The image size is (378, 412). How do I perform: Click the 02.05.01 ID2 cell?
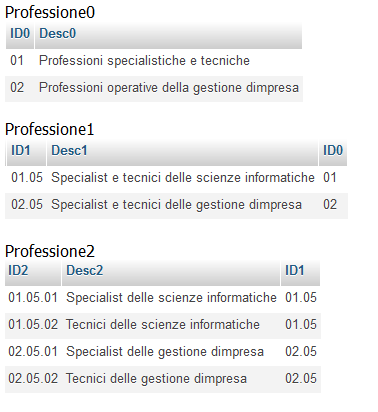[33, 352]
